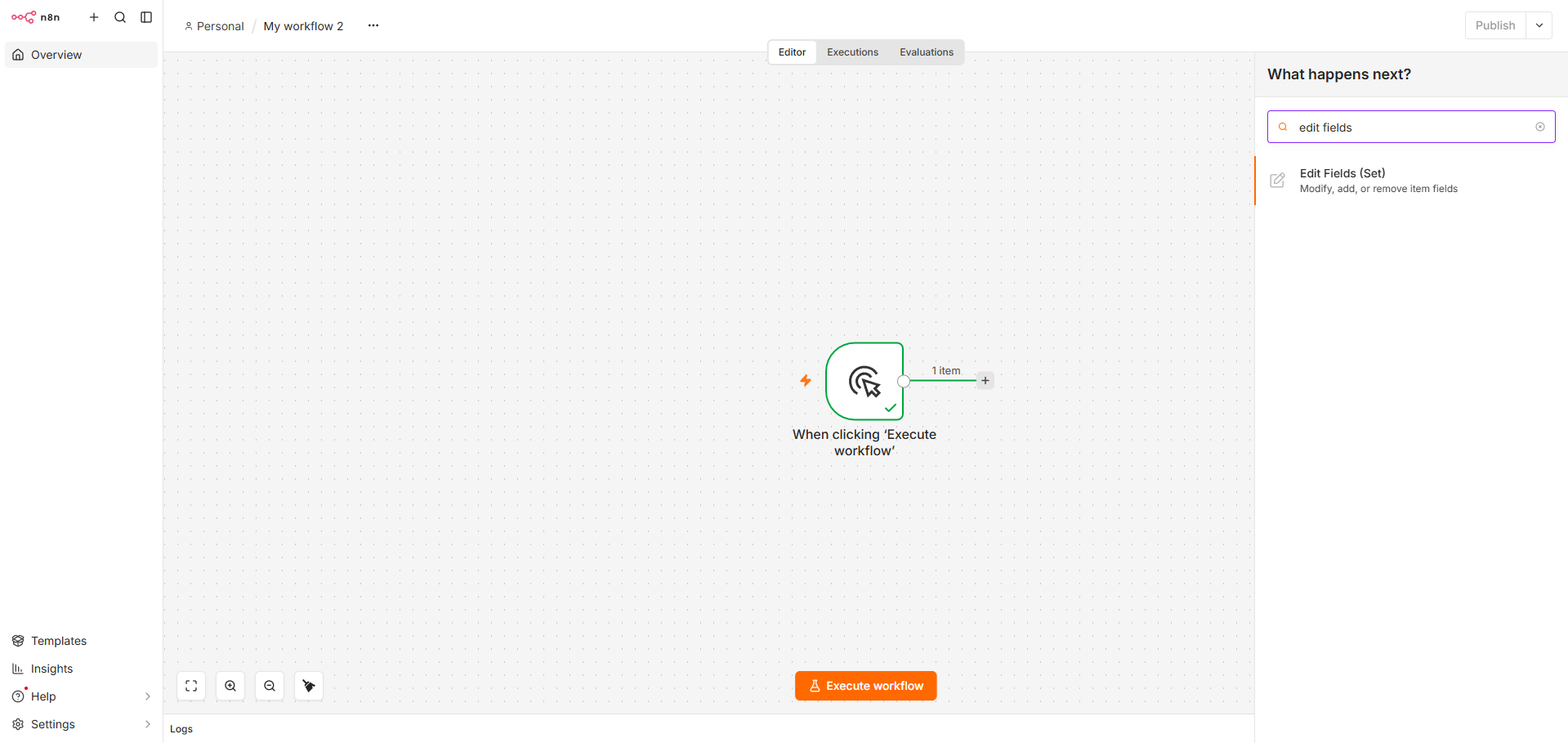This screenshot has height=743, width=1568.
Task: Collapse the sidebar using panel icon
Action: point(146,17)
